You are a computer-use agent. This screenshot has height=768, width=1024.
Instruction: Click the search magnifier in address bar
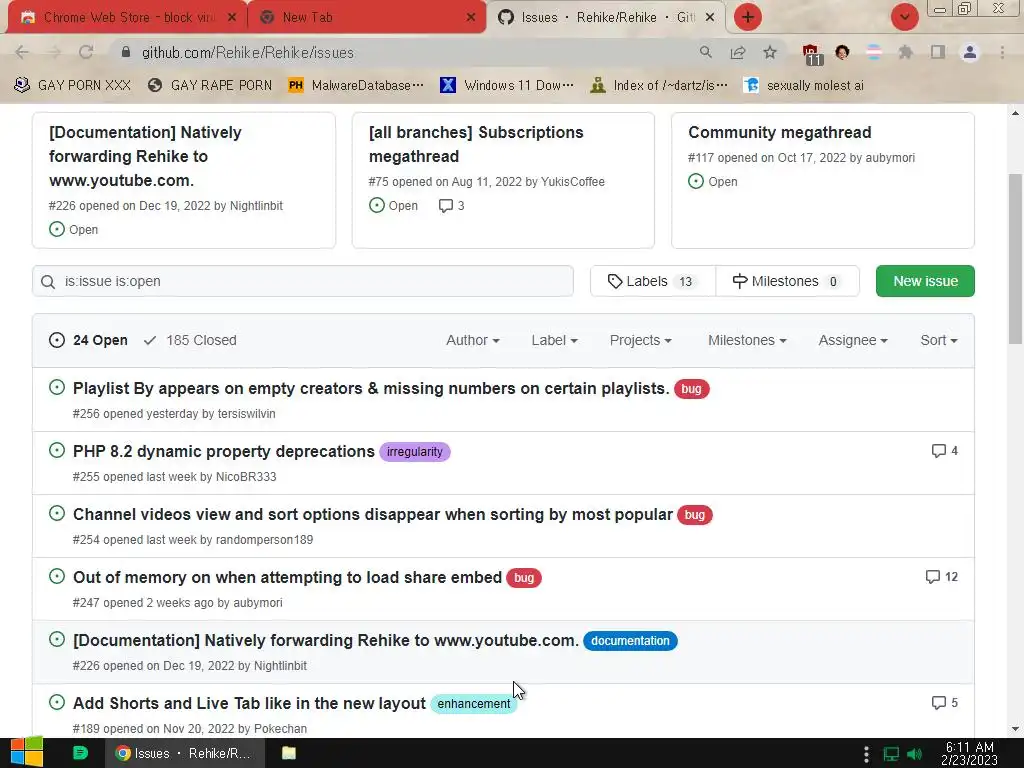click(x=705, y=52)
